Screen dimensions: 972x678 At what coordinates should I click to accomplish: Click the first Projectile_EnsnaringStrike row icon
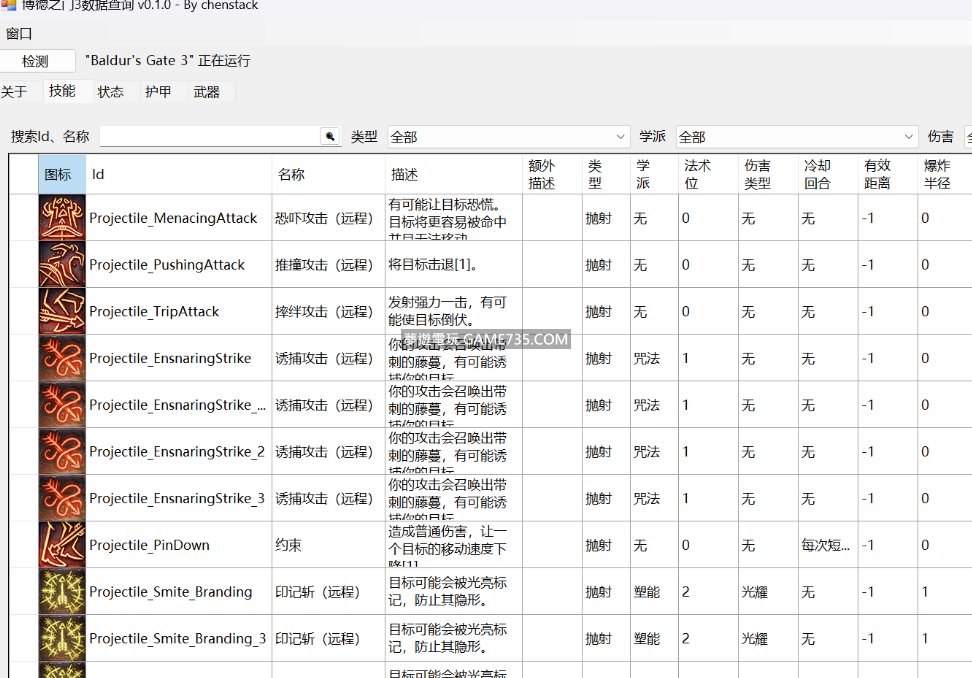pyautogui.click(x=62, y=358)
